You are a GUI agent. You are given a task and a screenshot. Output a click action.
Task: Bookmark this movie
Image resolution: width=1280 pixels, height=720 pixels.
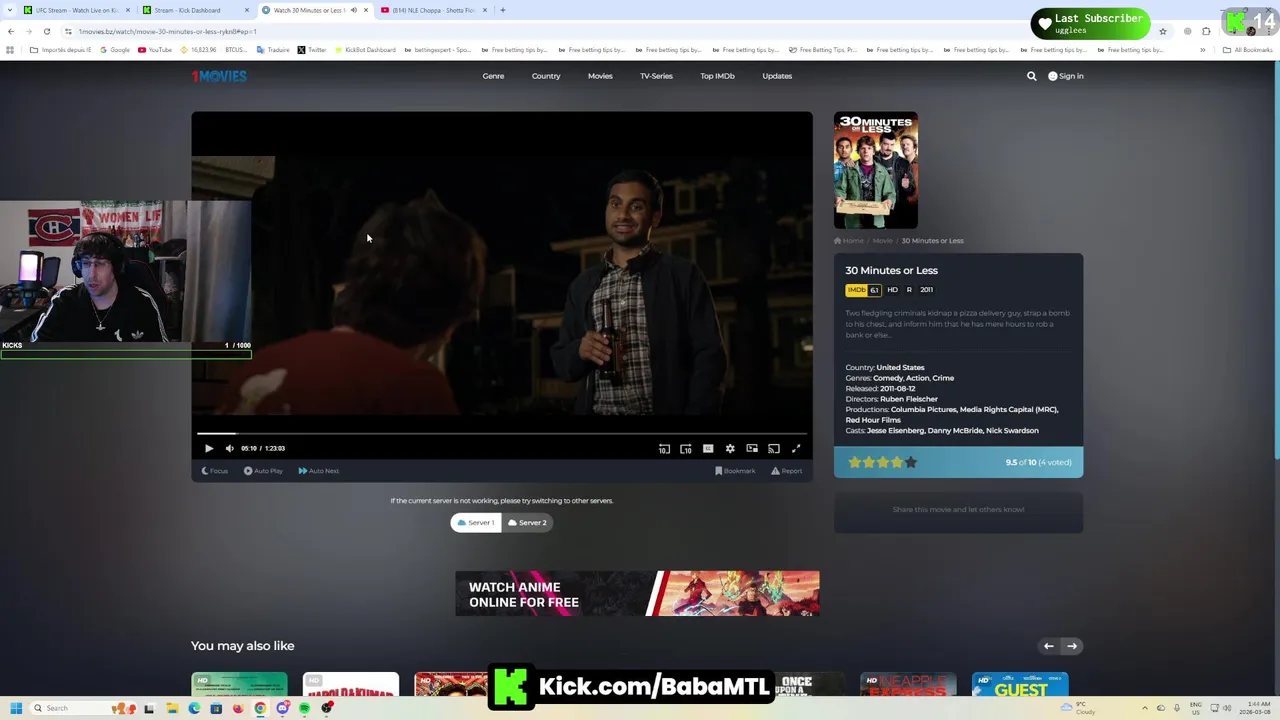click(735, 471)
